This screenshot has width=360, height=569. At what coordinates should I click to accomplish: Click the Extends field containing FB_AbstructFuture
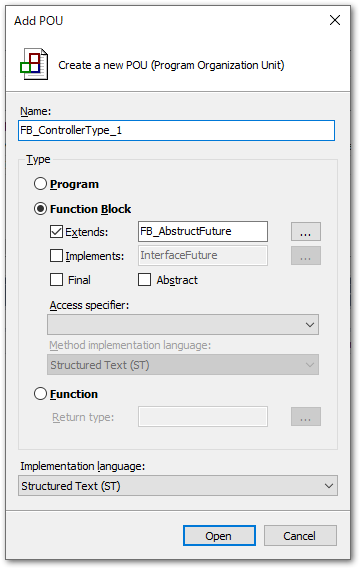coord(203,232)
